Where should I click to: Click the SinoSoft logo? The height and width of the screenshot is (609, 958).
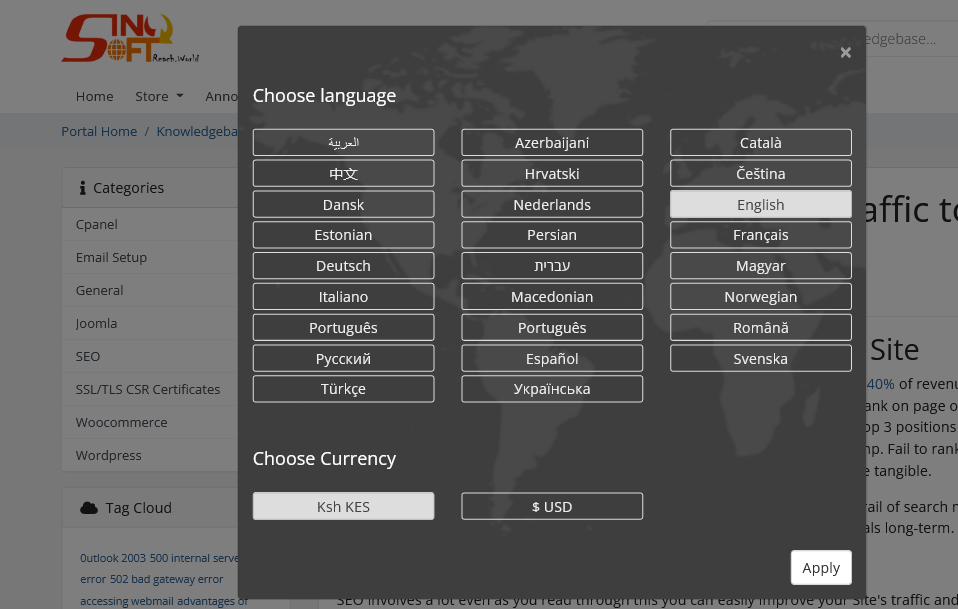[129, 37]
